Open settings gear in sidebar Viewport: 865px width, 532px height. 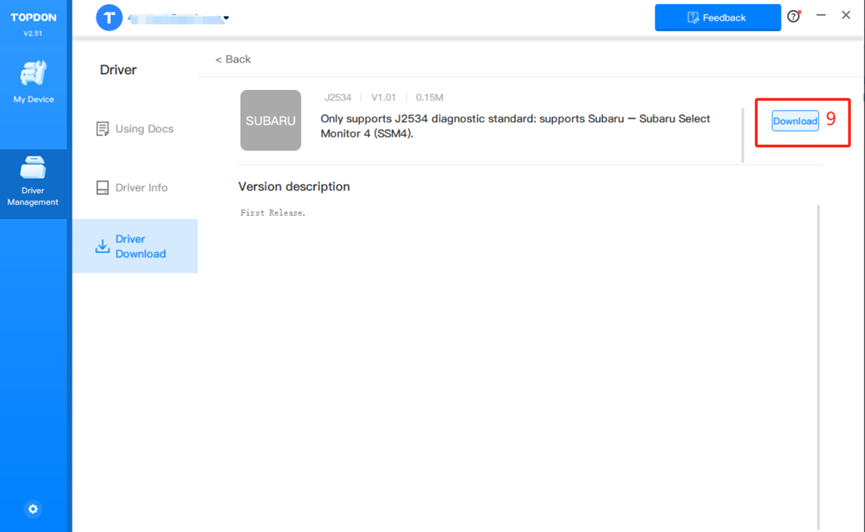coord(33,509)
